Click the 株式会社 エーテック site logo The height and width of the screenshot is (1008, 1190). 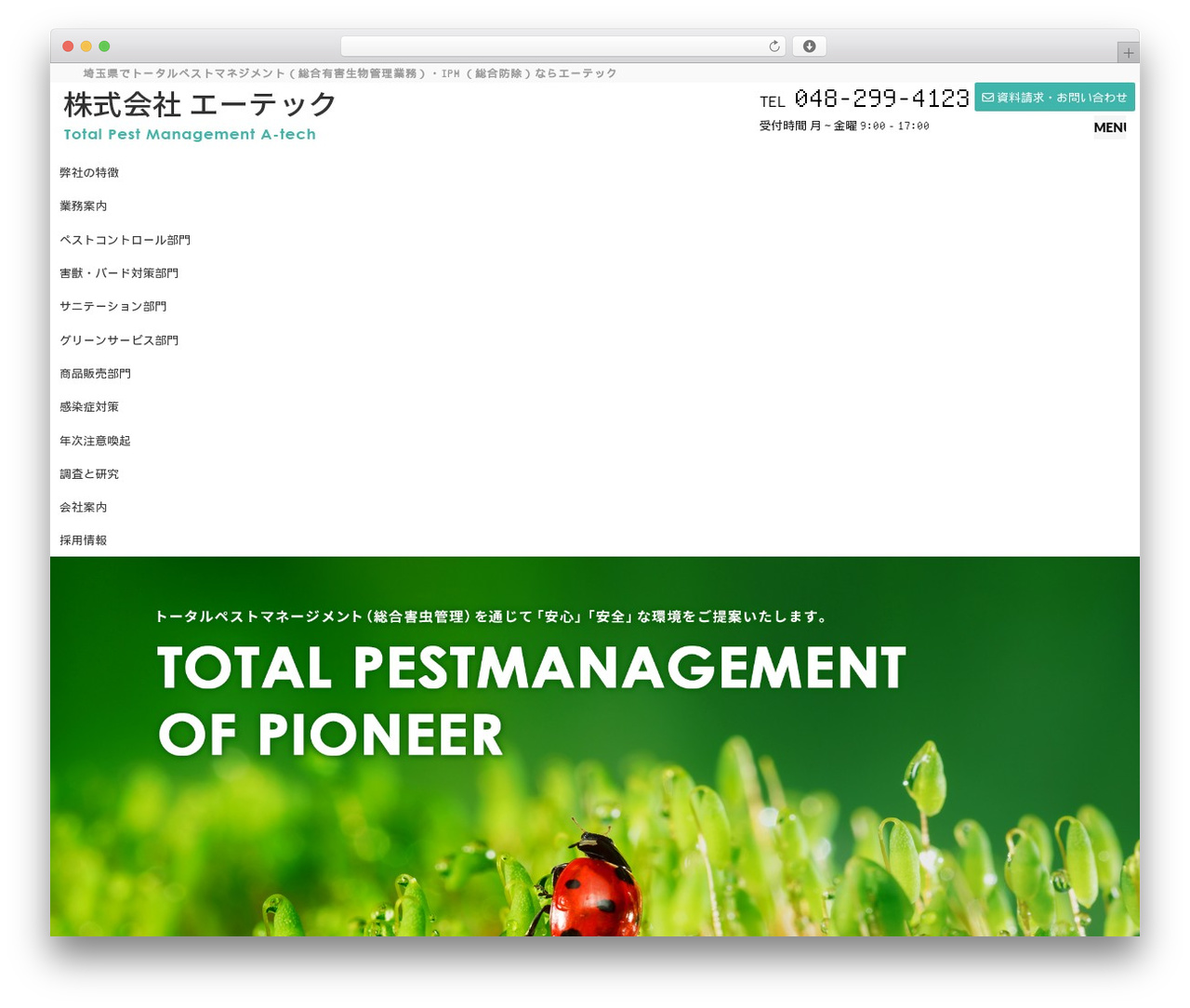click(x=200, y=104)
